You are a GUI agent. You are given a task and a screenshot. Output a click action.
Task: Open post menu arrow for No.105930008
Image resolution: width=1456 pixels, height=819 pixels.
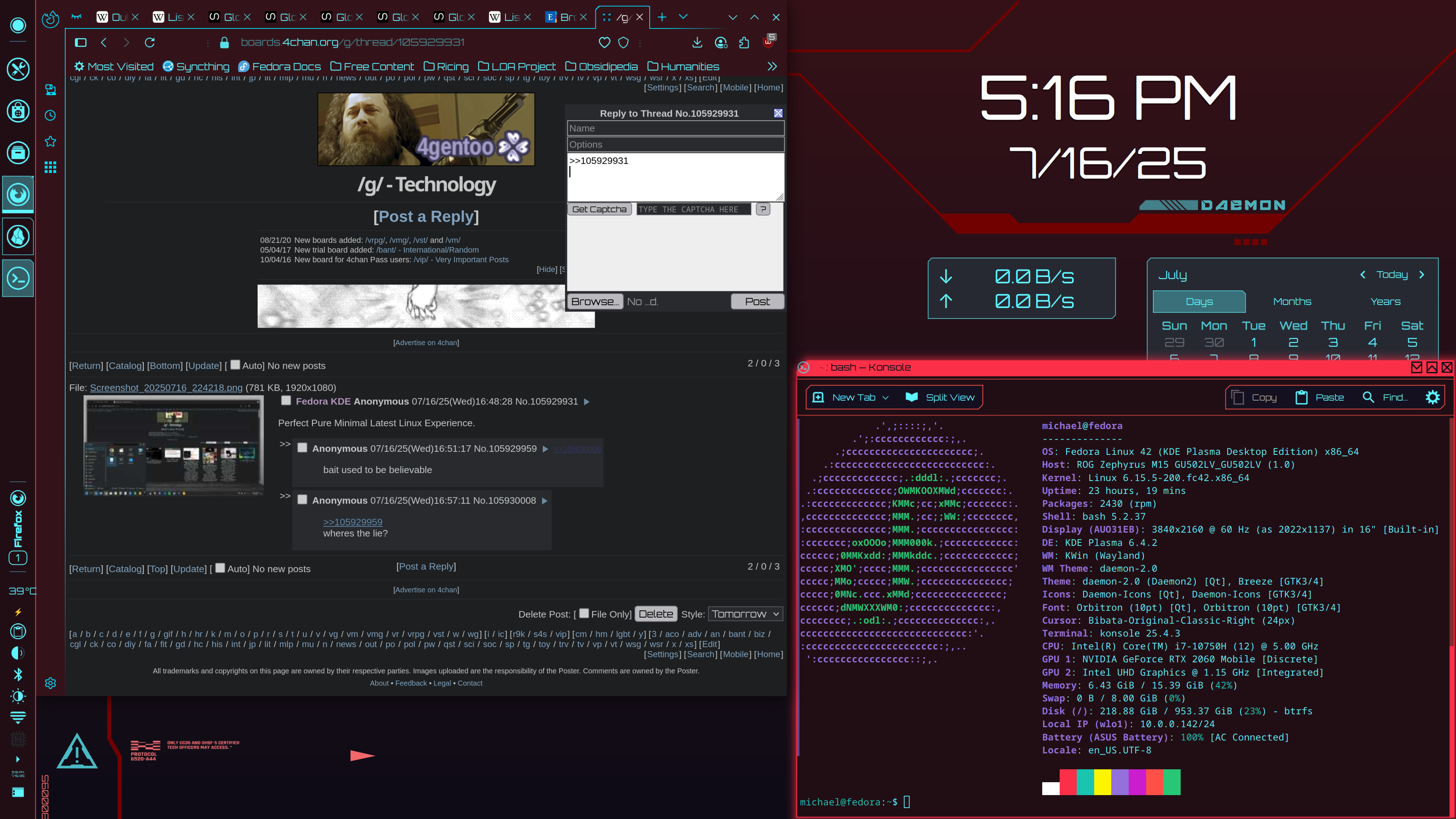pyautogui.click(x=545, y=501)
